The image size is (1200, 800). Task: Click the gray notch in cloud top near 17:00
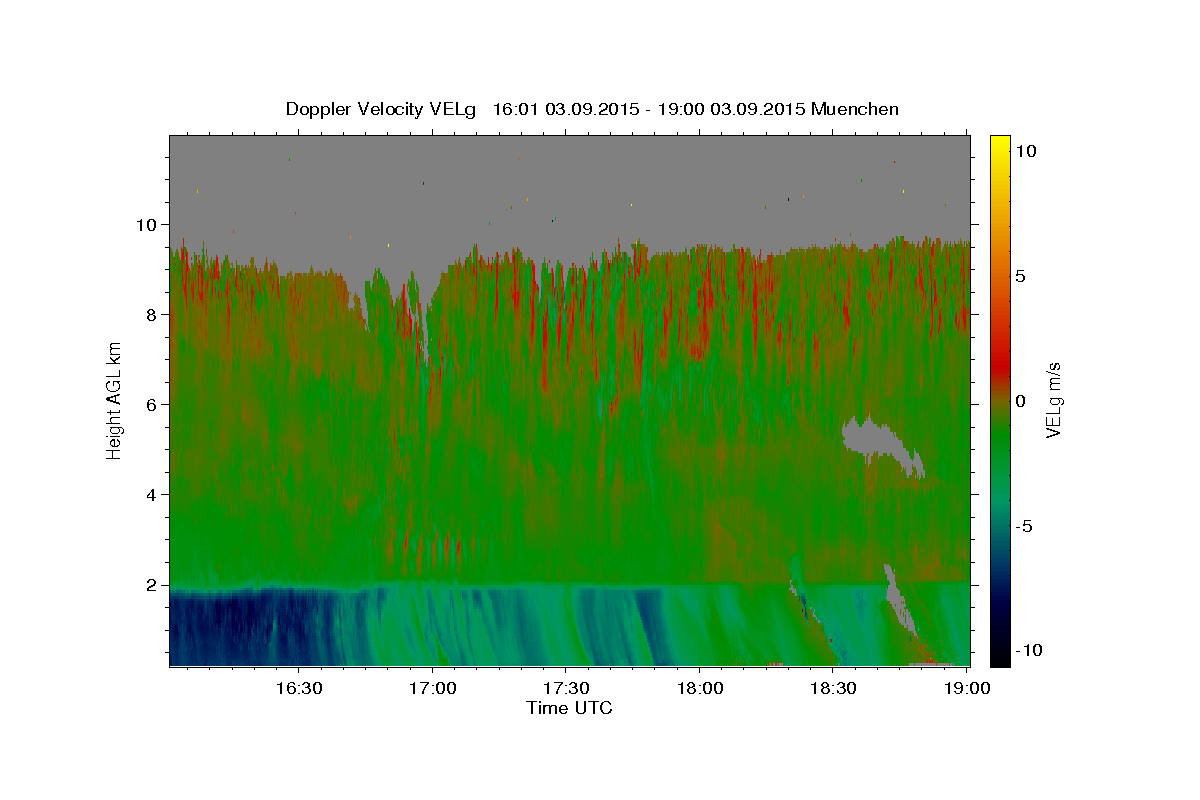click(427, 310)
